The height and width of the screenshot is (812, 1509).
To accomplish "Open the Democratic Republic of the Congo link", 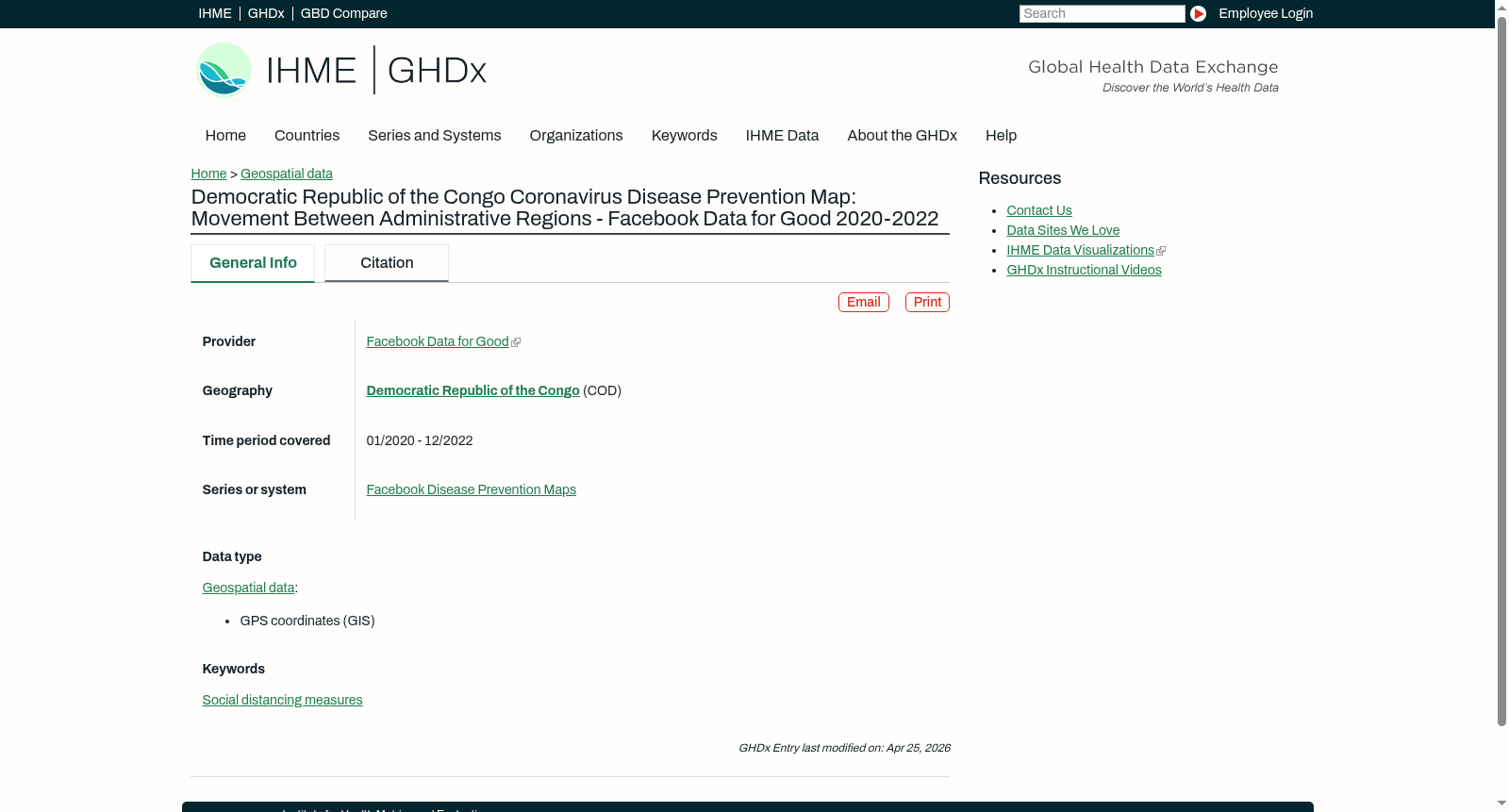I will pos(473,390).
